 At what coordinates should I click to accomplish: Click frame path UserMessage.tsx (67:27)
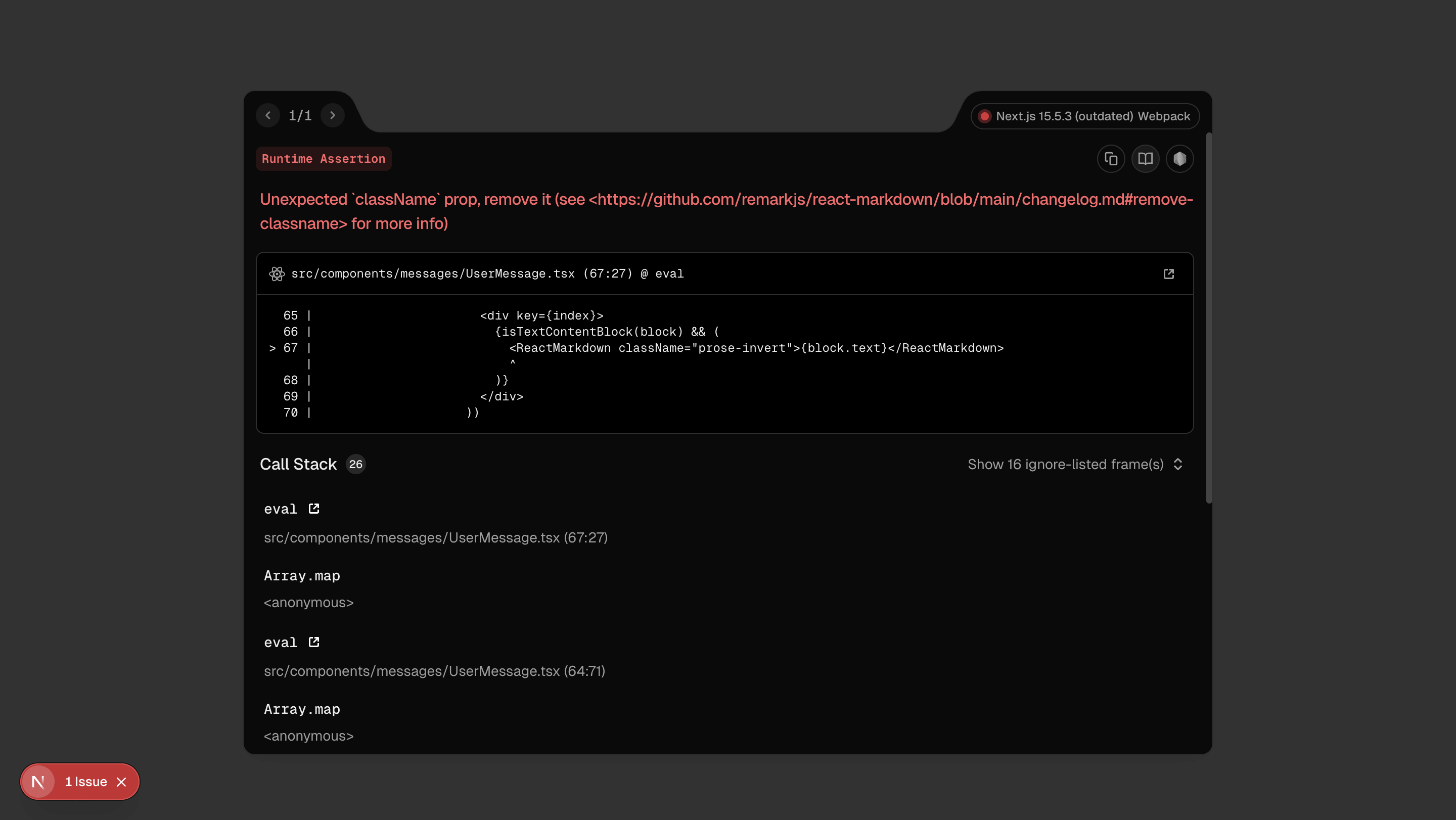pyautogui.click(x=436, y=537)
